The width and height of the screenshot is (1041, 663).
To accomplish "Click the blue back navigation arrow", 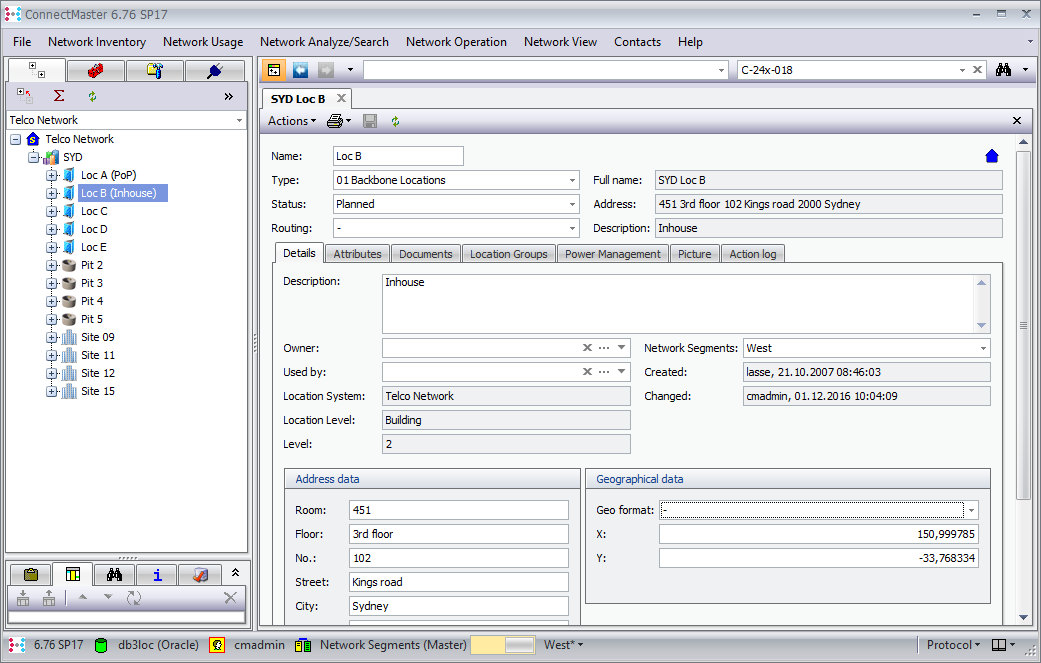I will 301,70.
